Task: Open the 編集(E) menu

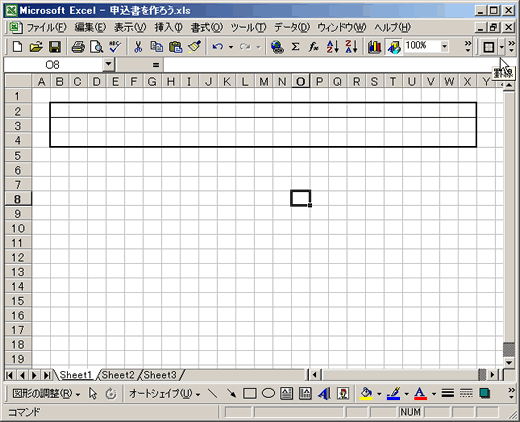Action: (x=90, y=27)
